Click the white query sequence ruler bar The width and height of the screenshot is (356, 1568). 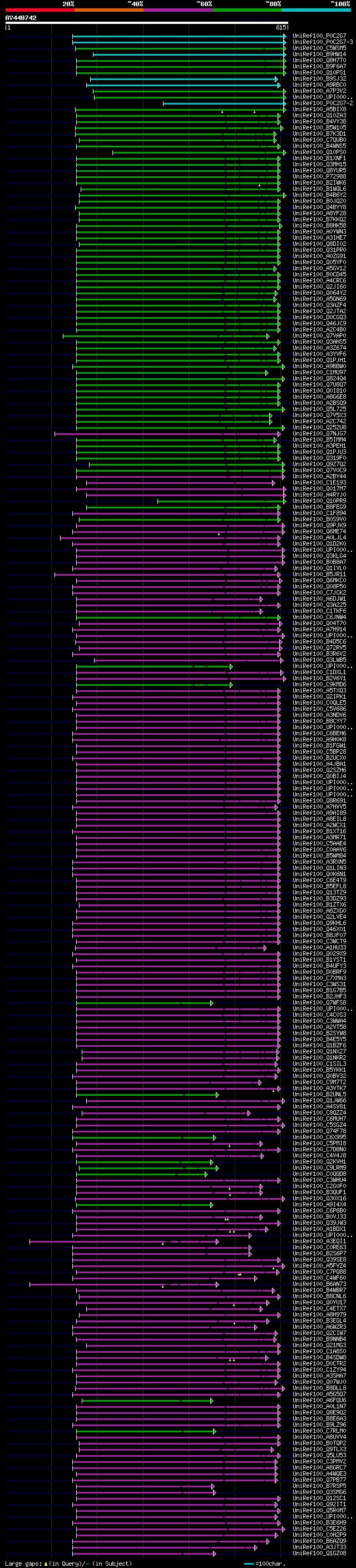pyautogui.click(x=147, y=22)
